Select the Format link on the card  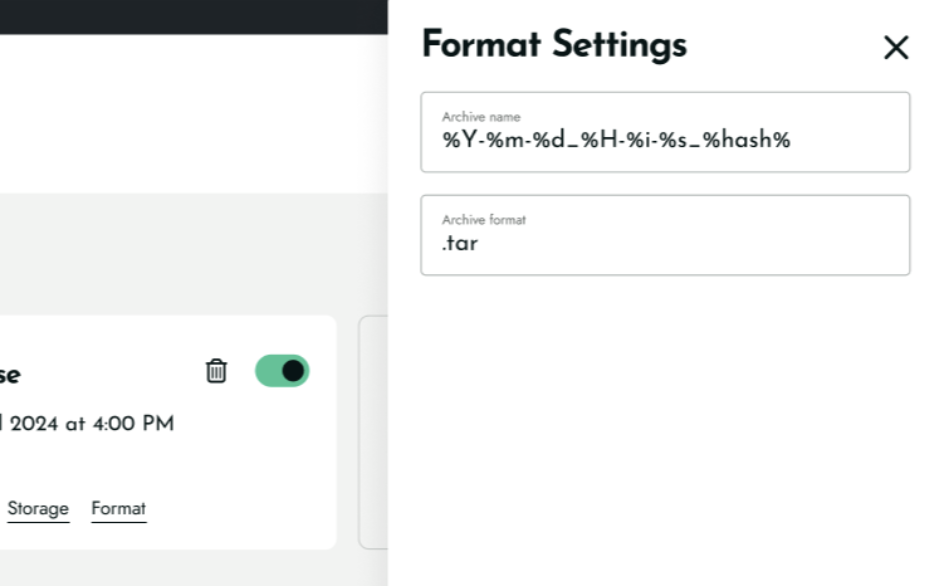pyautogui.click(x=119, y=509)
